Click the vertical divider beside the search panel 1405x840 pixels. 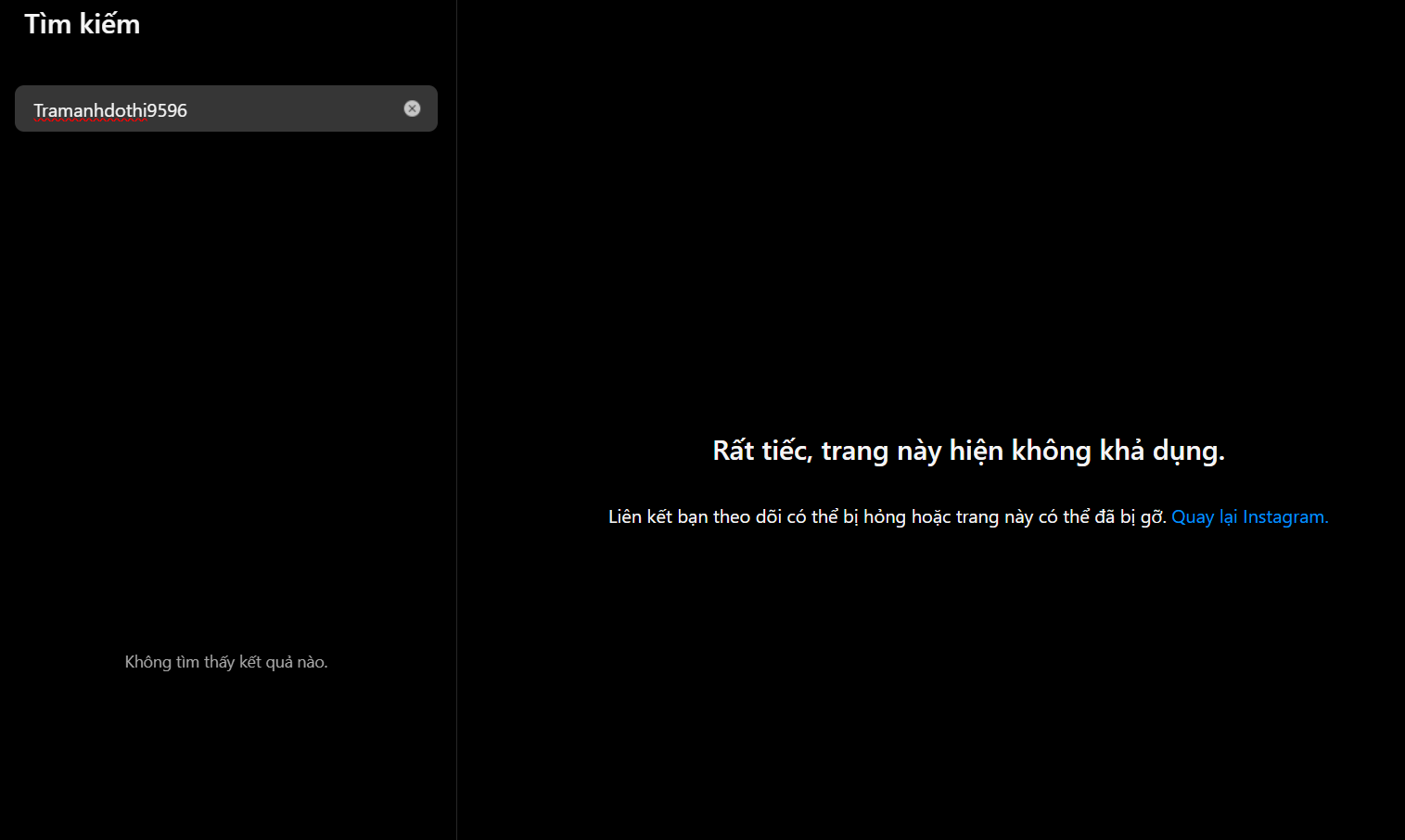456,417
